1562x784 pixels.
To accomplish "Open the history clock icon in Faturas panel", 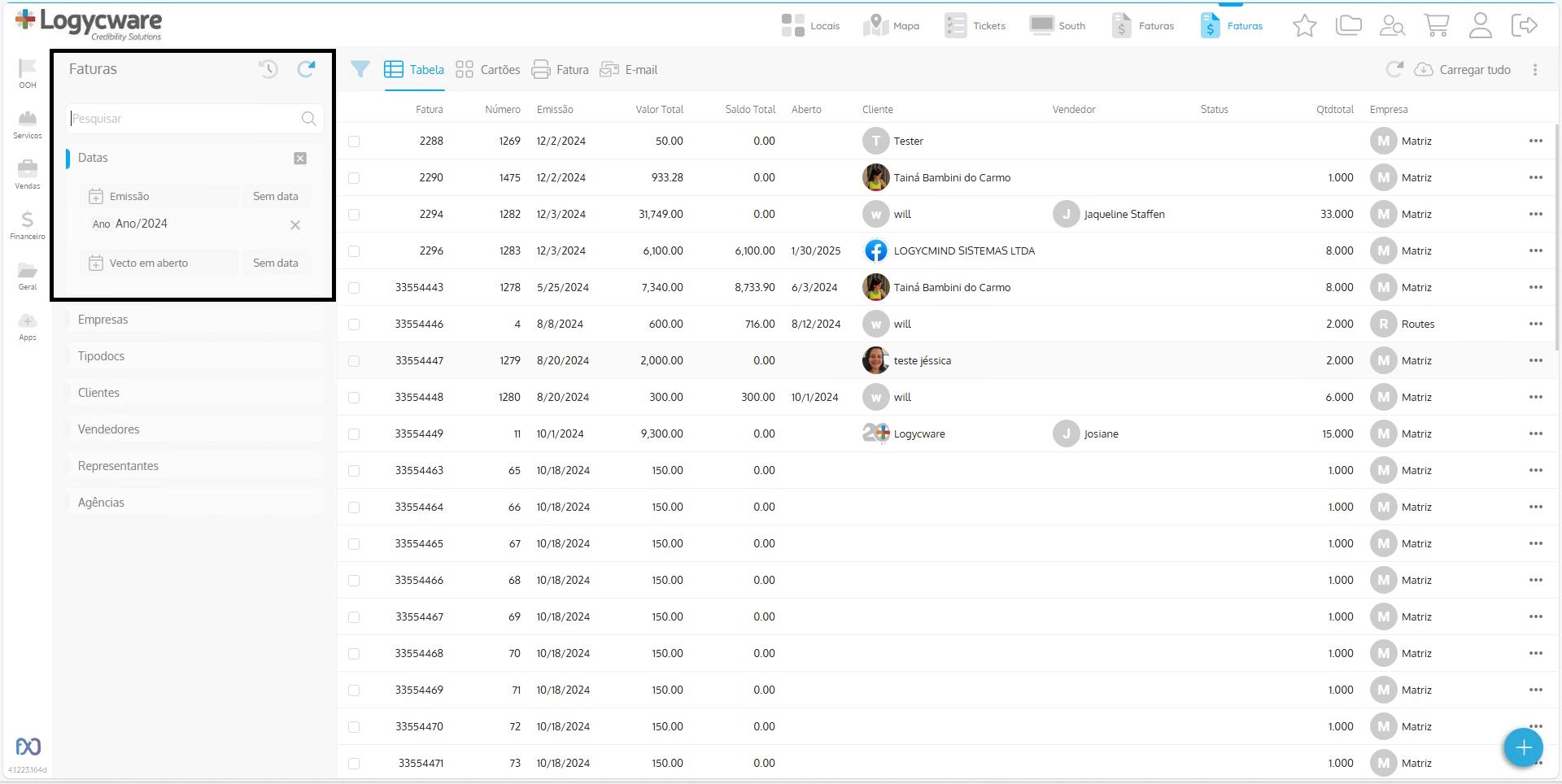I will 268,70.
